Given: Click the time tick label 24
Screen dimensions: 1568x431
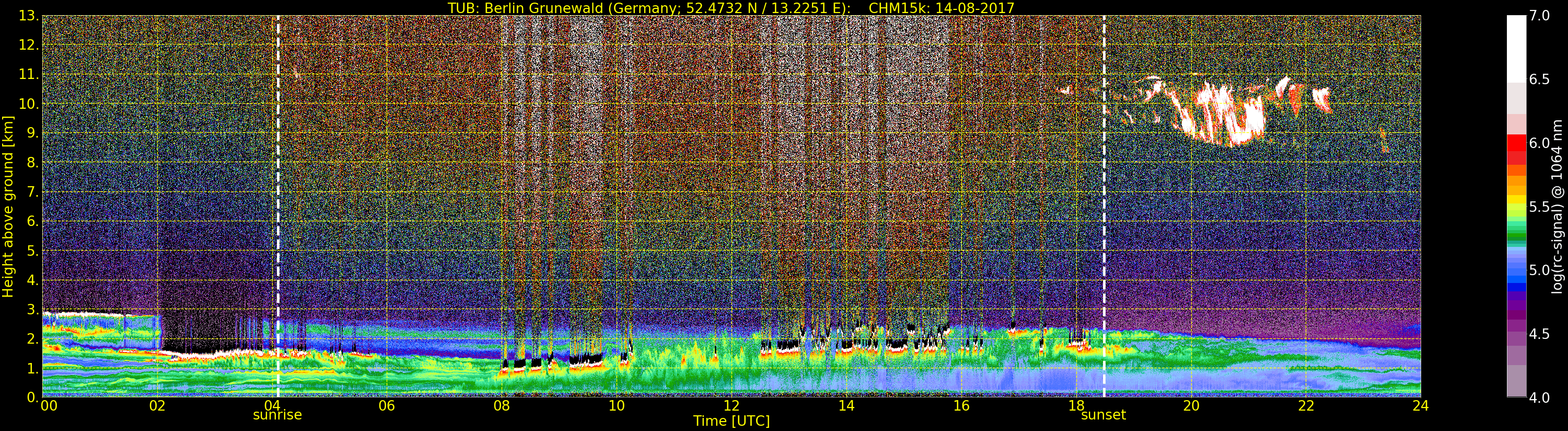Looking at the screenshot, I should coord(1421,406).
